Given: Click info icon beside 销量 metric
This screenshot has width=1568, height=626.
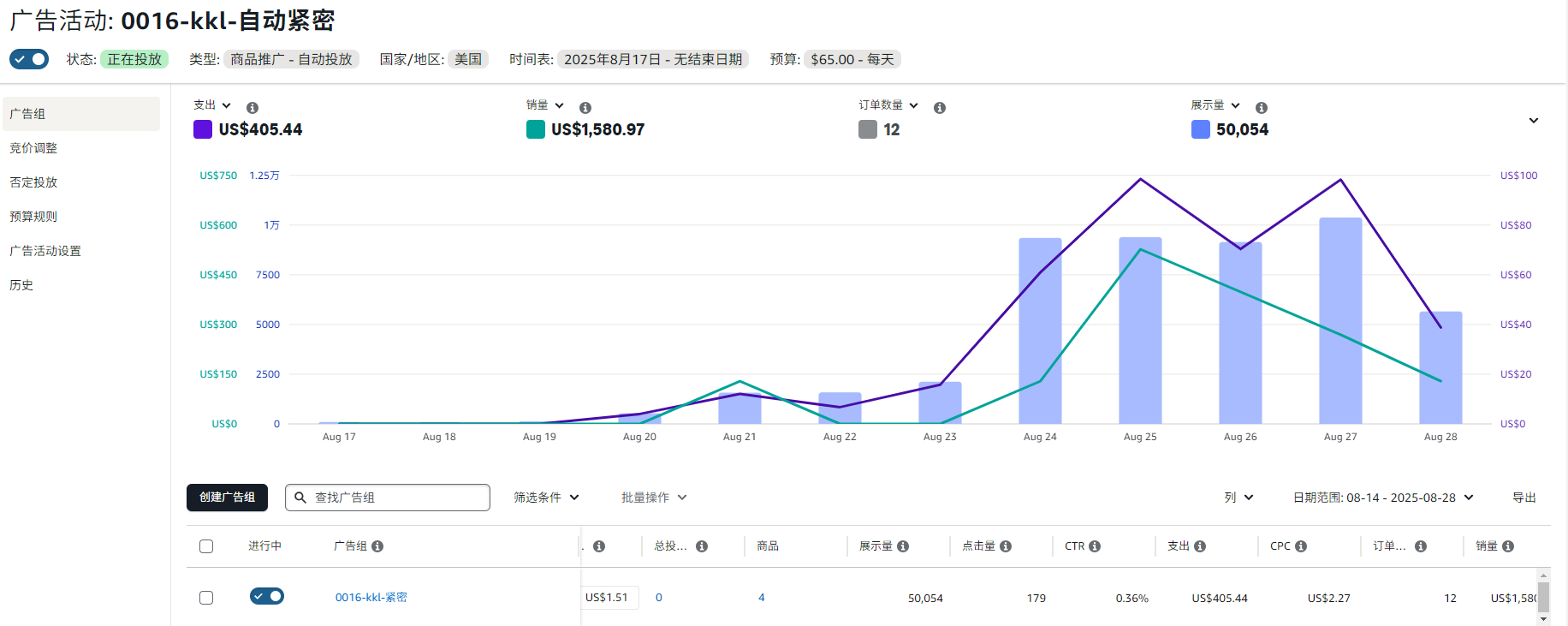Looking at the screenshot, I should pyautogui.click(x=585, y=108).
